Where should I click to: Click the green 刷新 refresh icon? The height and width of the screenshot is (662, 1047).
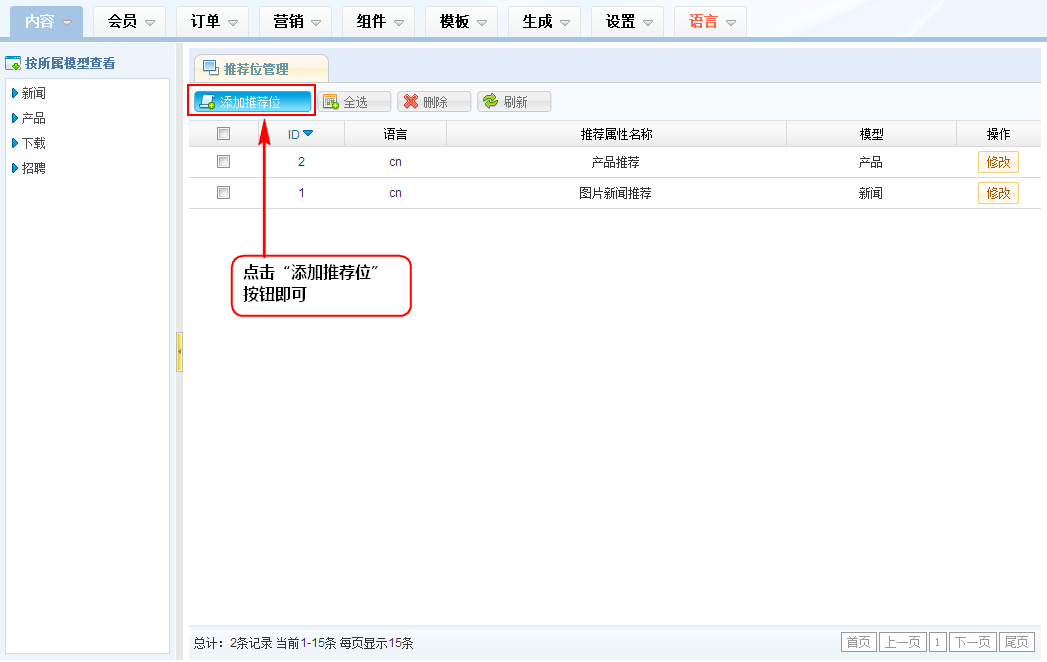490,102
